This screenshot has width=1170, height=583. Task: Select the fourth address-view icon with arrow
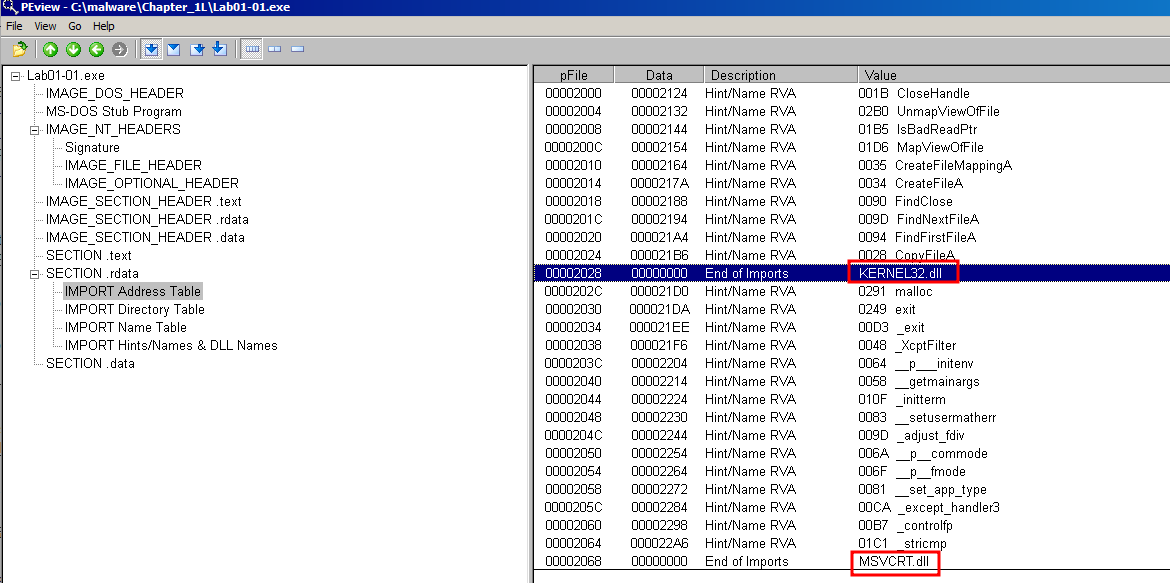click(219, 50)
